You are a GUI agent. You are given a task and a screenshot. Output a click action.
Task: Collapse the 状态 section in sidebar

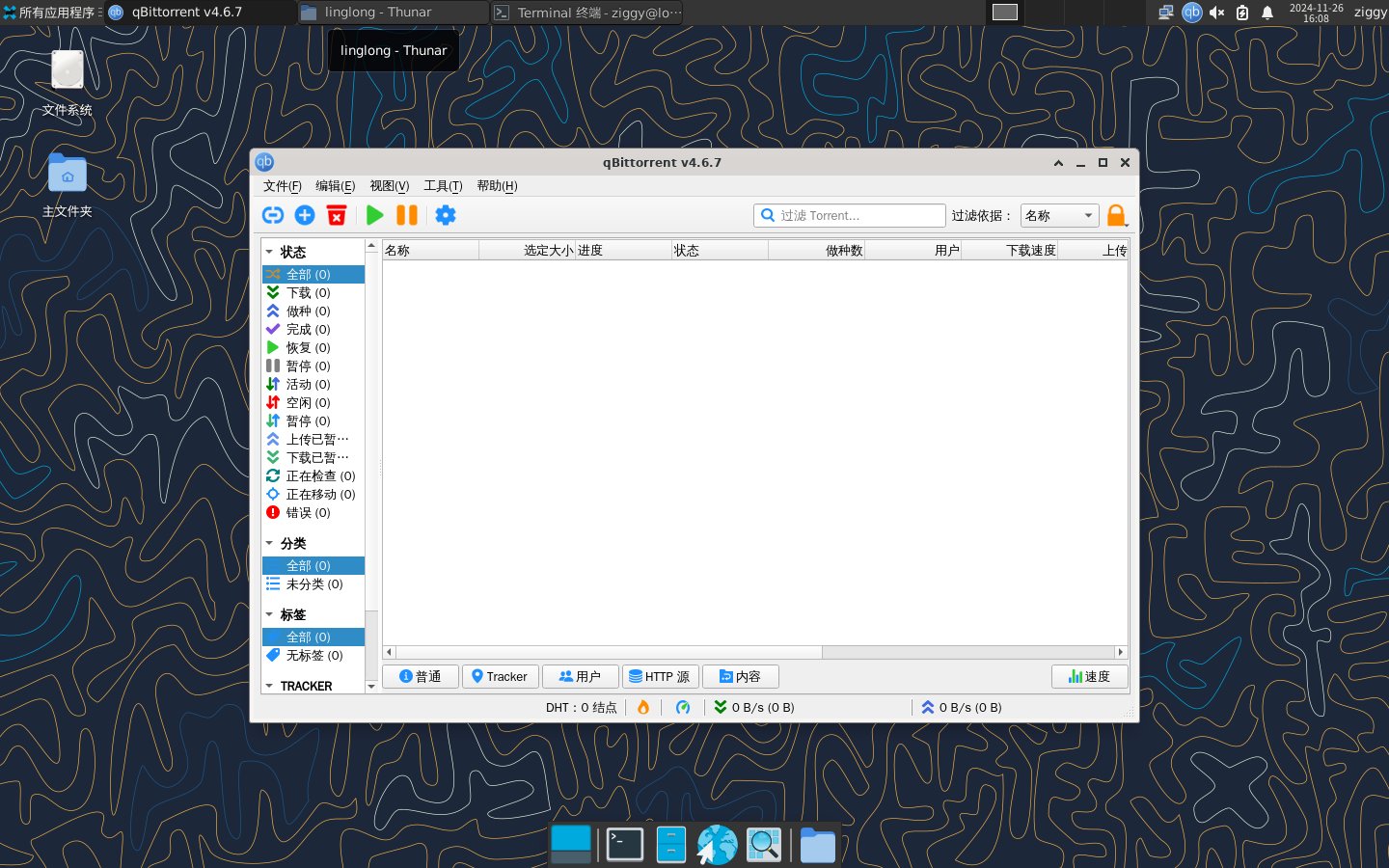coord(269,252)
